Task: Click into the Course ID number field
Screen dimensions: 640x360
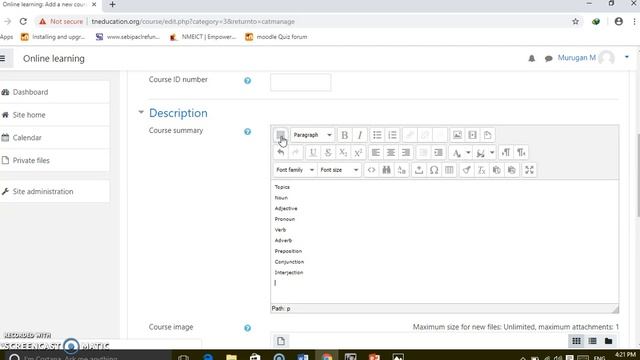Action: click(300, 82)
